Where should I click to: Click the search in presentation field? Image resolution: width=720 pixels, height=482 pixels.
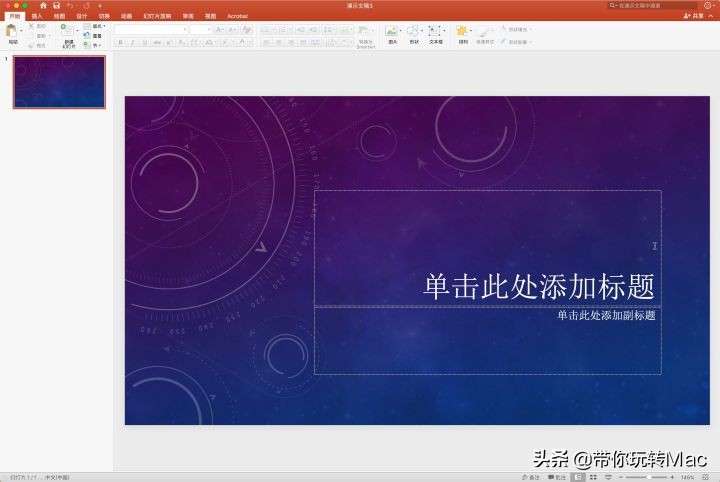pos(652,6)
